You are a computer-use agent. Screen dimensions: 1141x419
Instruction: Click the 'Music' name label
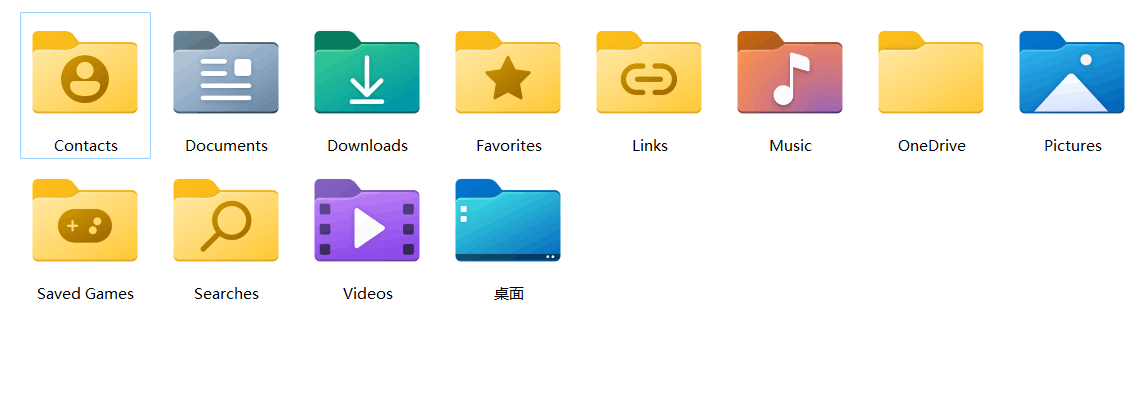(x=790, y=145)
